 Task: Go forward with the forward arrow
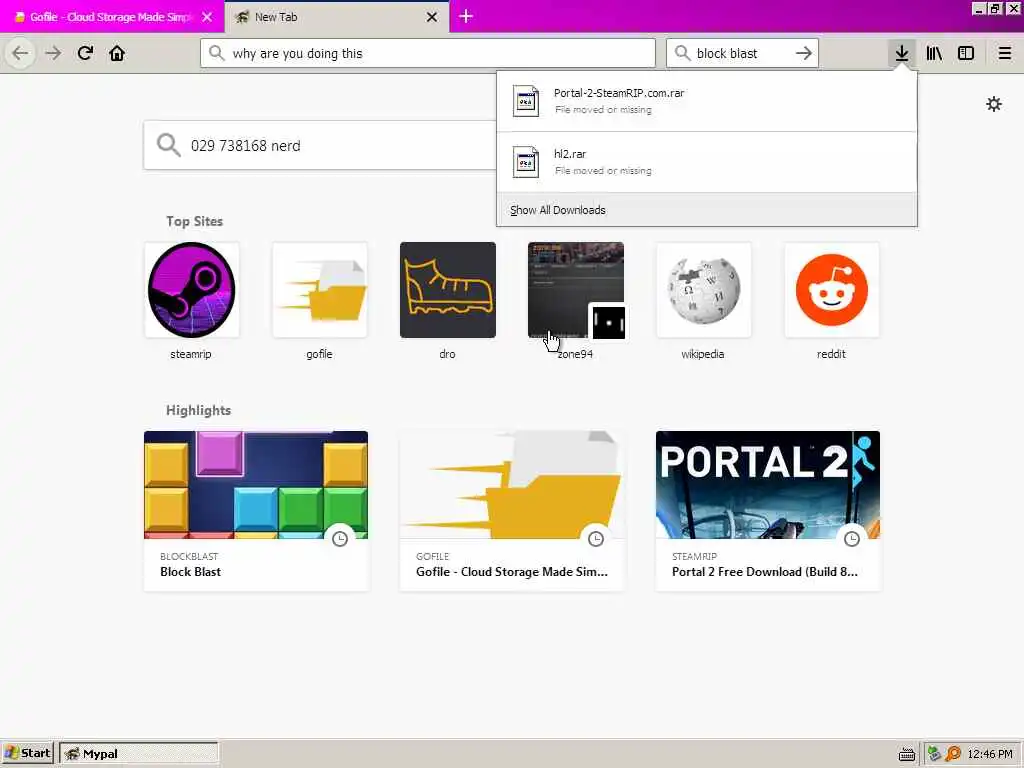pos(53,53)
